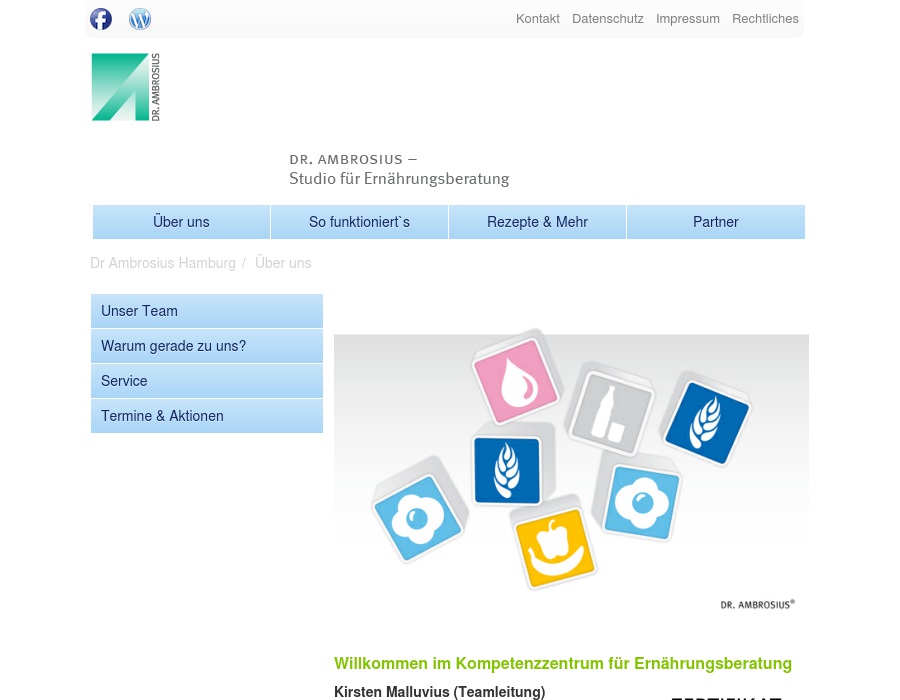Open the Impressum page
The height and width of the screenshot is (700, 900).
pos(688,18)
